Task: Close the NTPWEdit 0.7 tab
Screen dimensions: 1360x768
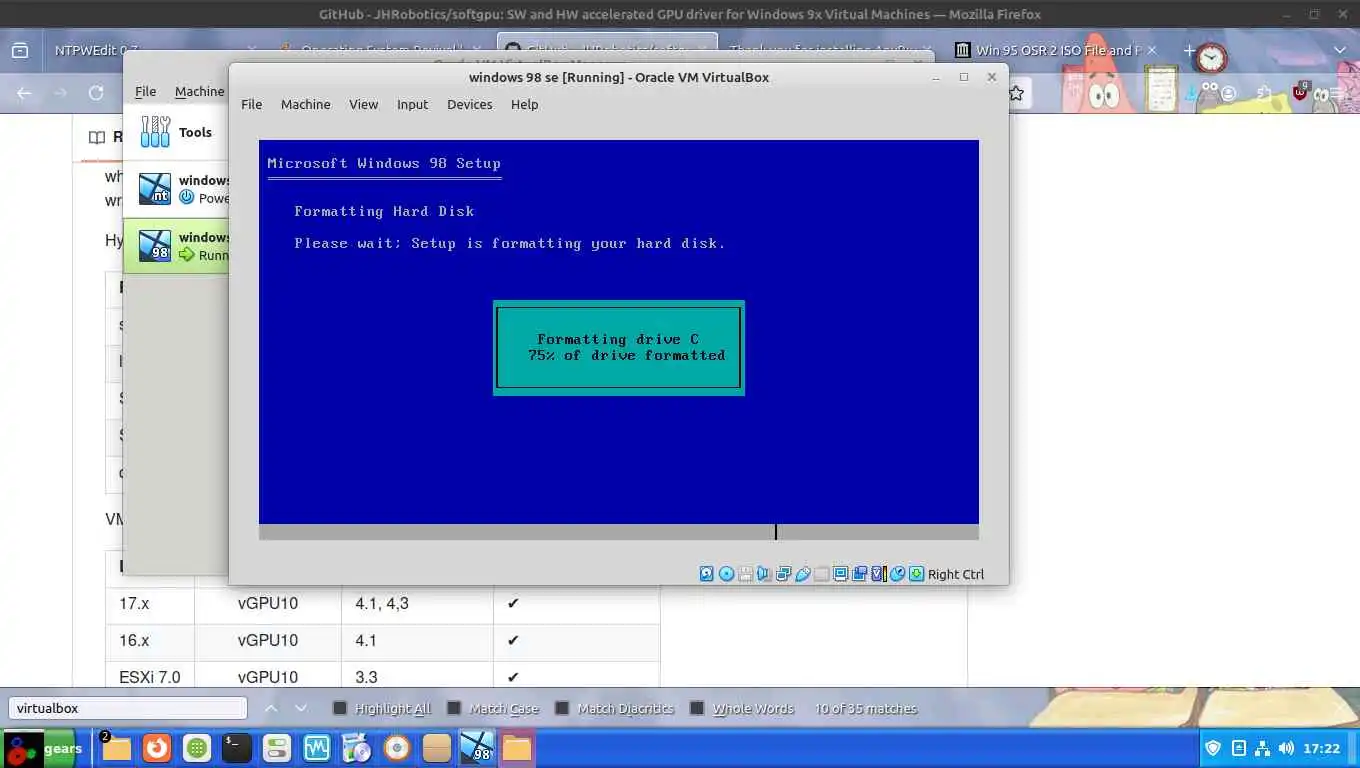Action: [x=250, y=50]
